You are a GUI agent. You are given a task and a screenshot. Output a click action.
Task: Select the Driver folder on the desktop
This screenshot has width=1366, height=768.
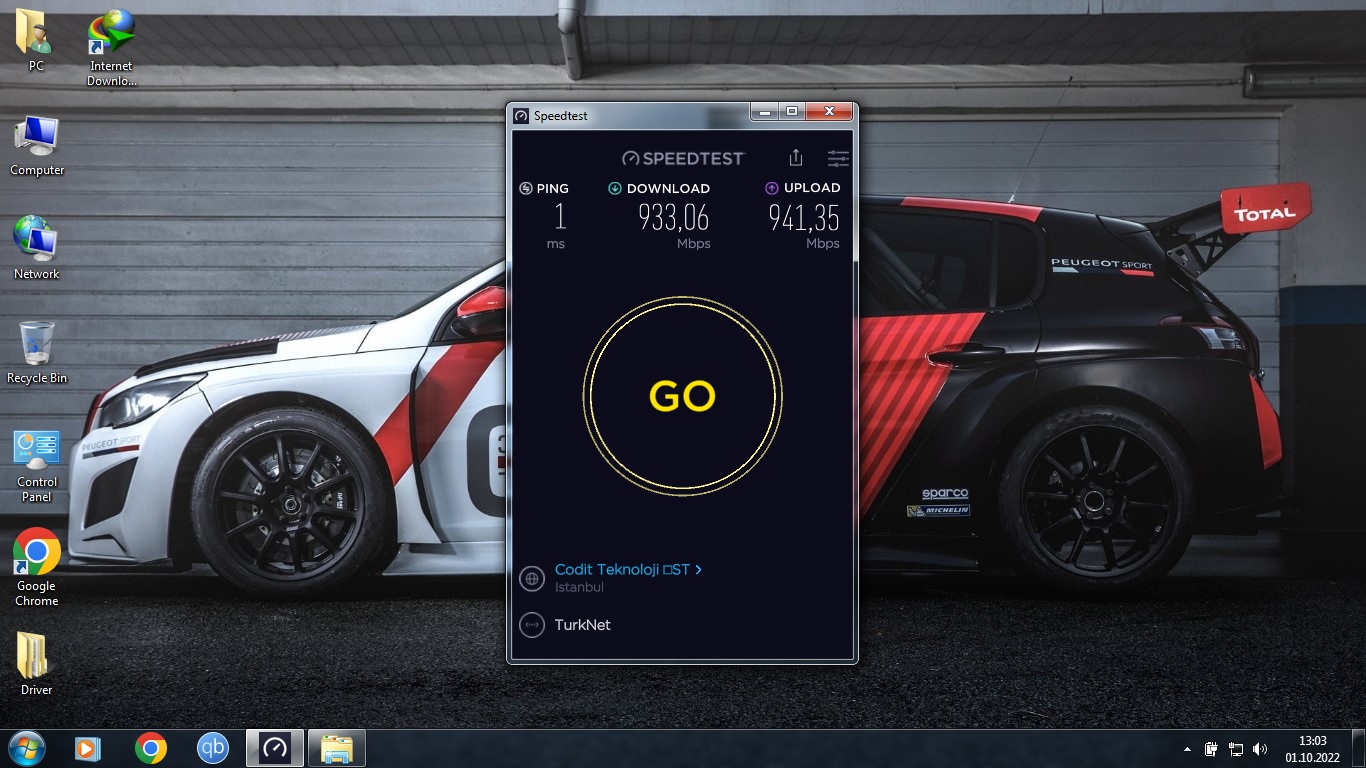36,664
